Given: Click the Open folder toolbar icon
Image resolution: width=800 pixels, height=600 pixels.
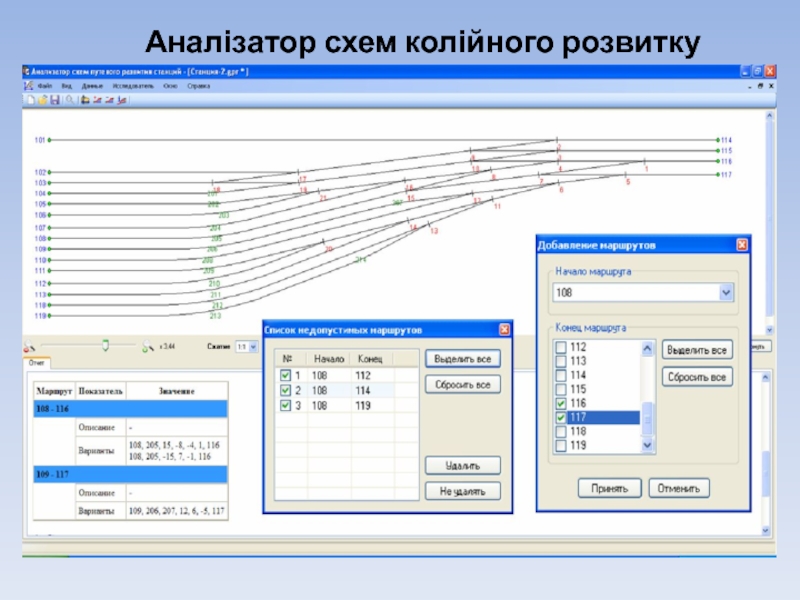Looking at the screenshot, I should pos(43,100).
